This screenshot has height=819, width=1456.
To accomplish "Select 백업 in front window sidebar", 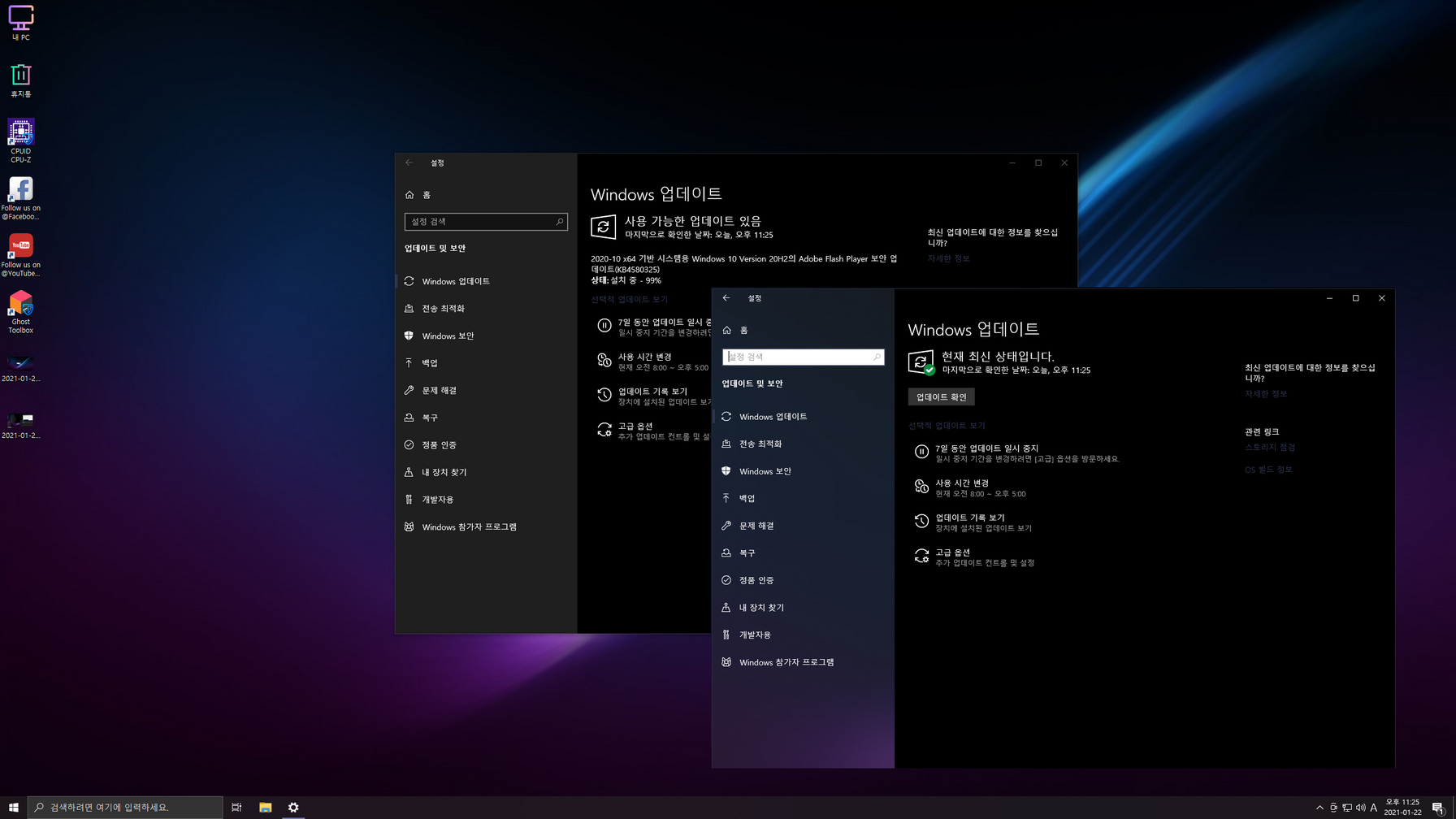I will coord(803,498).
